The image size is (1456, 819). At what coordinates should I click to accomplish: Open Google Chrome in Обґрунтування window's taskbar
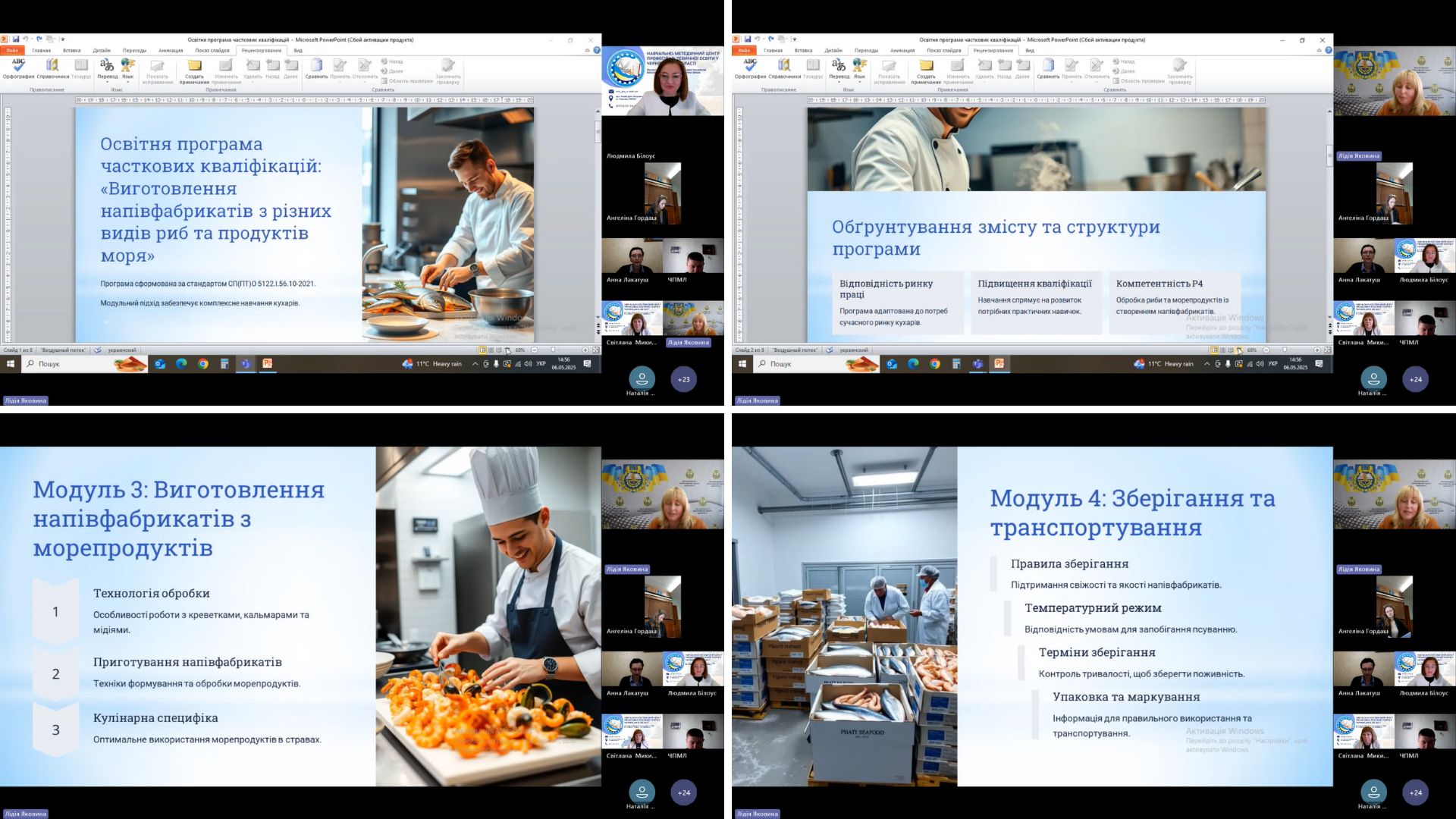(935, 364)
